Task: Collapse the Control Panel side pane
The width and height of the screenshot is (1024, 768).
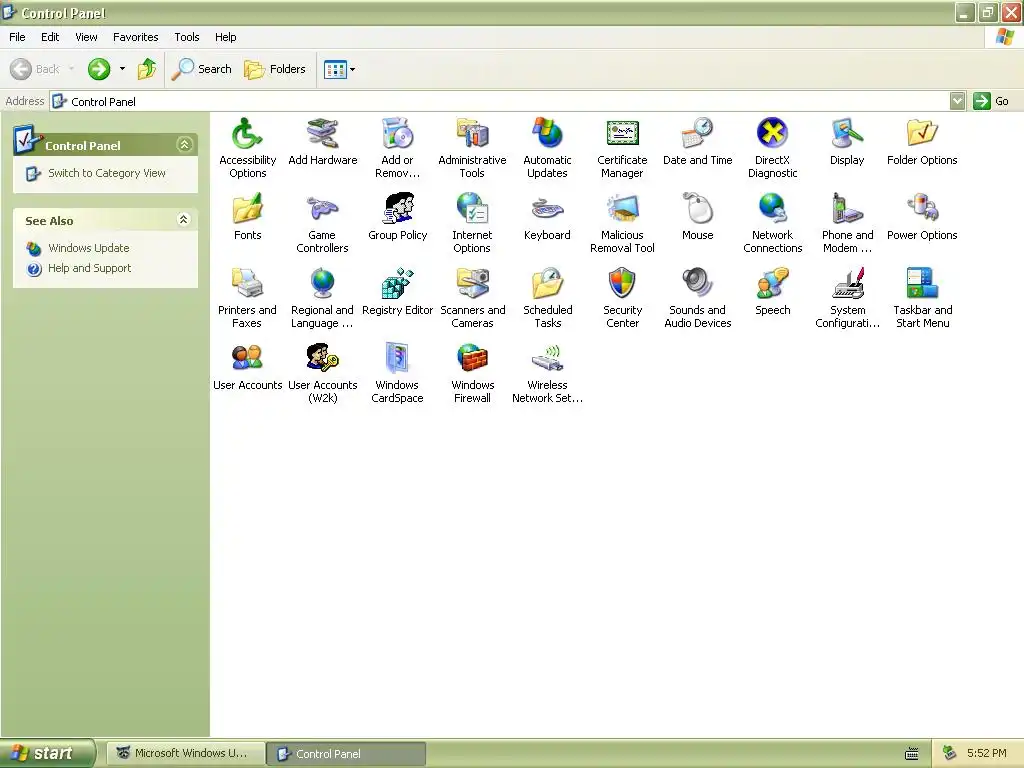Action: point(184,145)
